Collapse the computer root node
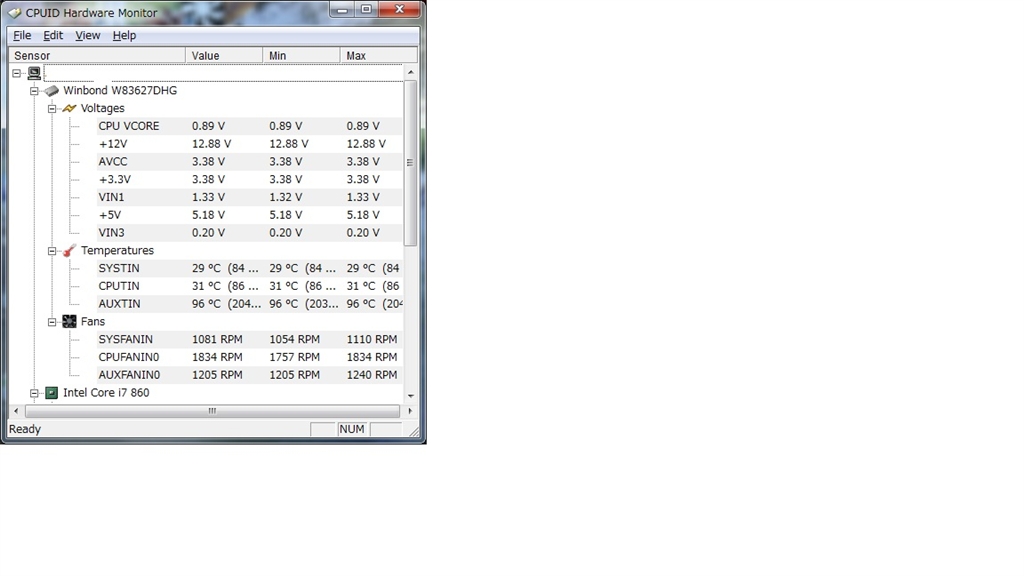Image resolution: width=1024 pixels, height=576 pixels. pyautogui.click(x=16, y=73)
